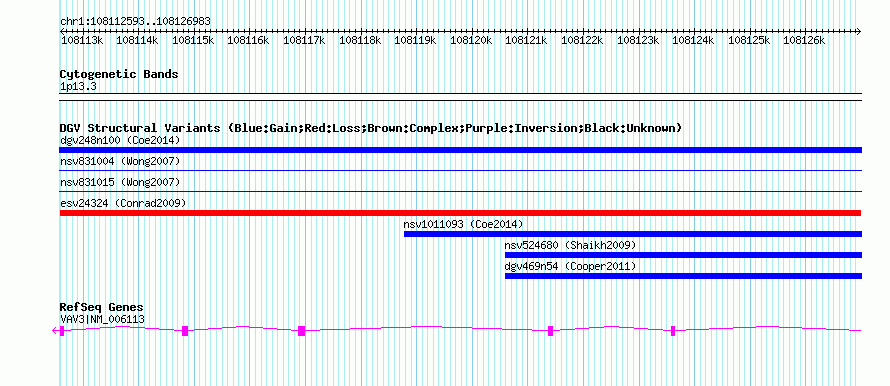The width and height of the screenshot is (890, 386).
Task: Click the VAV3 exon near 108121k
Action: 551,331
